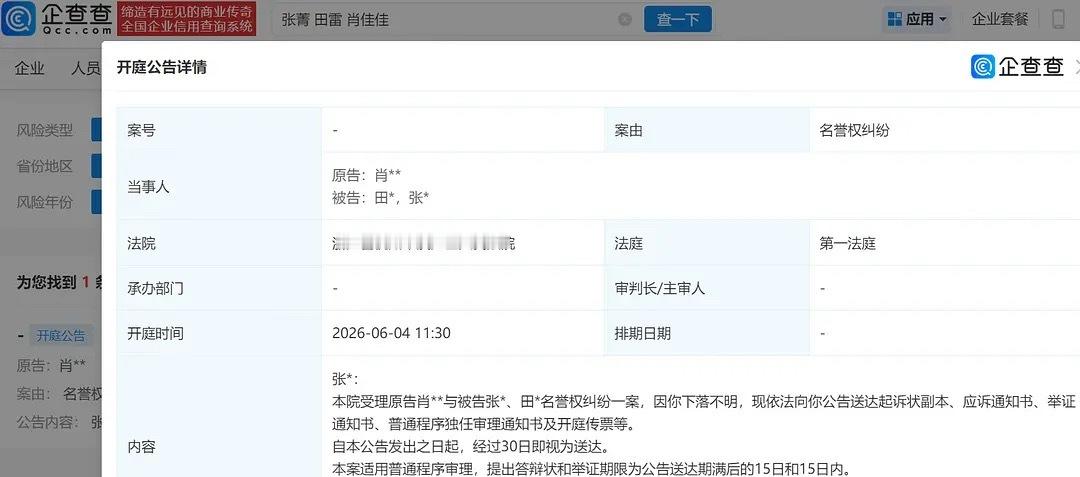Open the 企业套餐 link
The image size is (1080, 477).
click(x=1000, y=19)
